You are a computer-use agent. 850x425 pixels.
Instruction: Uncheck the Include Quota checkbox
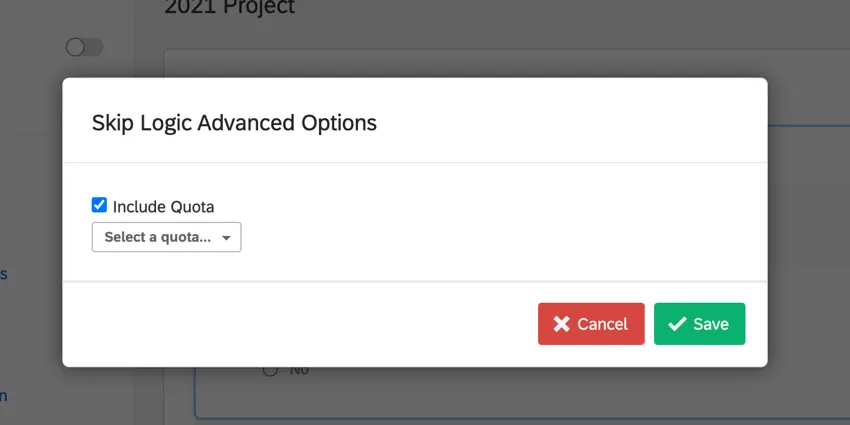(99, 205)
